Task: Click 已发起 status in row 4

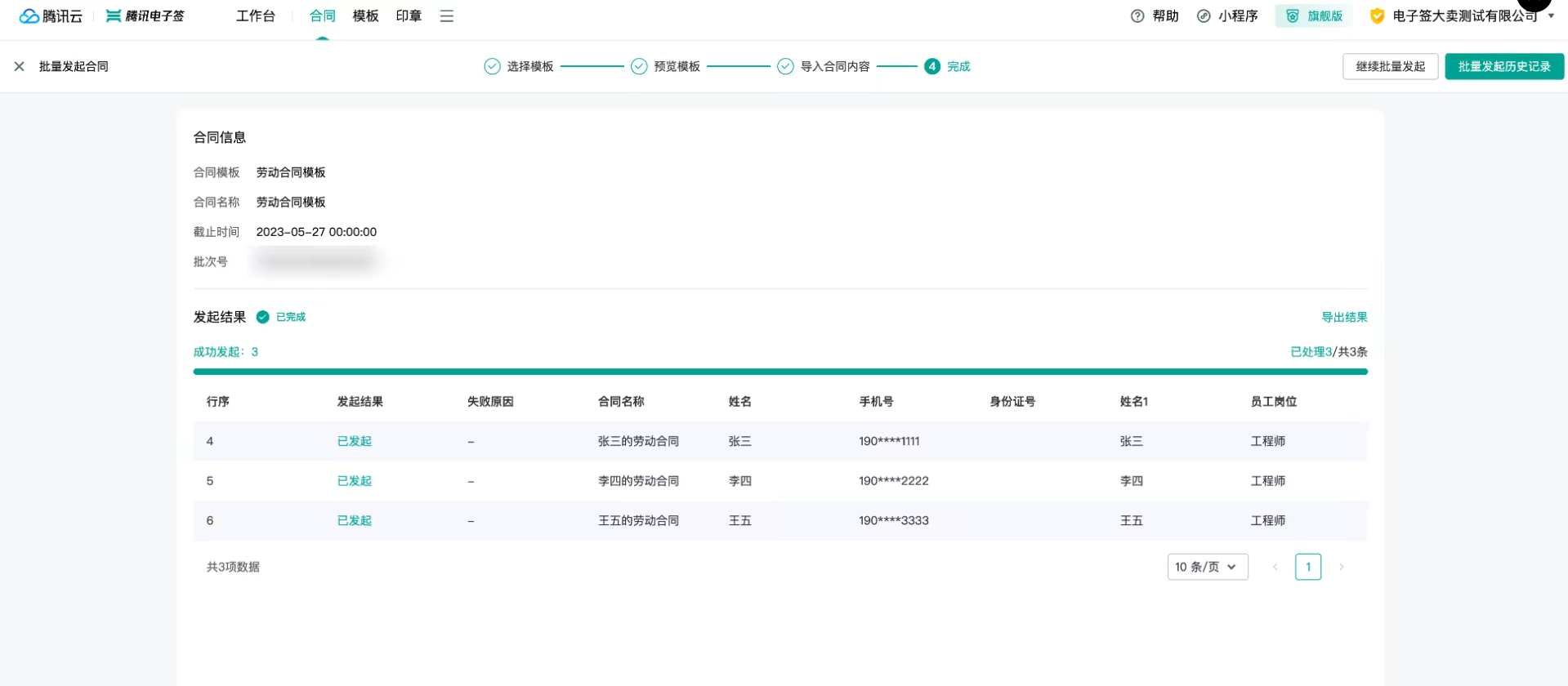Action: tap(355, 441)
